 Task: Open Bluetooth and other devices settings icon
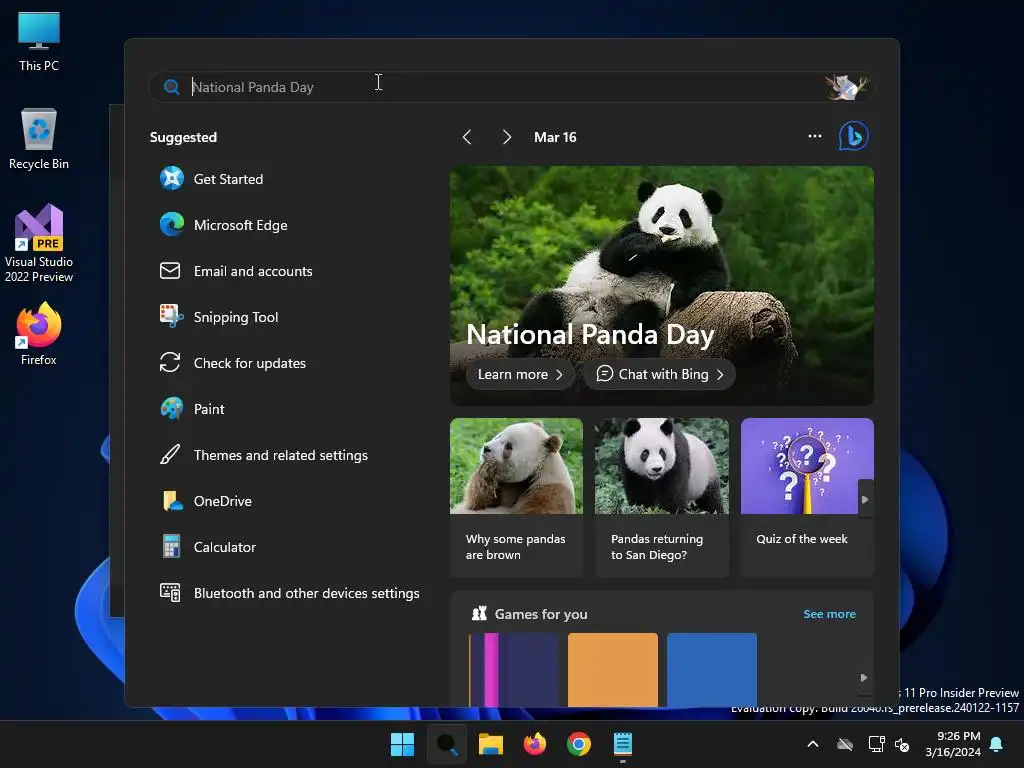pyautogui.click(x=170, y=592)
